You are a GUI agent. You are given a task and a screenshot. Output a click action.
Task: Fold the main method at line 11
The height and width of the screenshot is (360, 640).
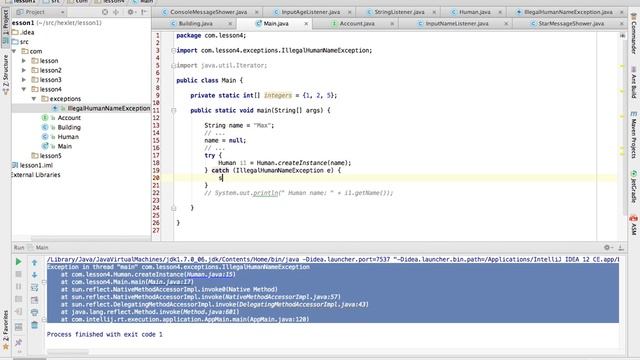(173, 110)
